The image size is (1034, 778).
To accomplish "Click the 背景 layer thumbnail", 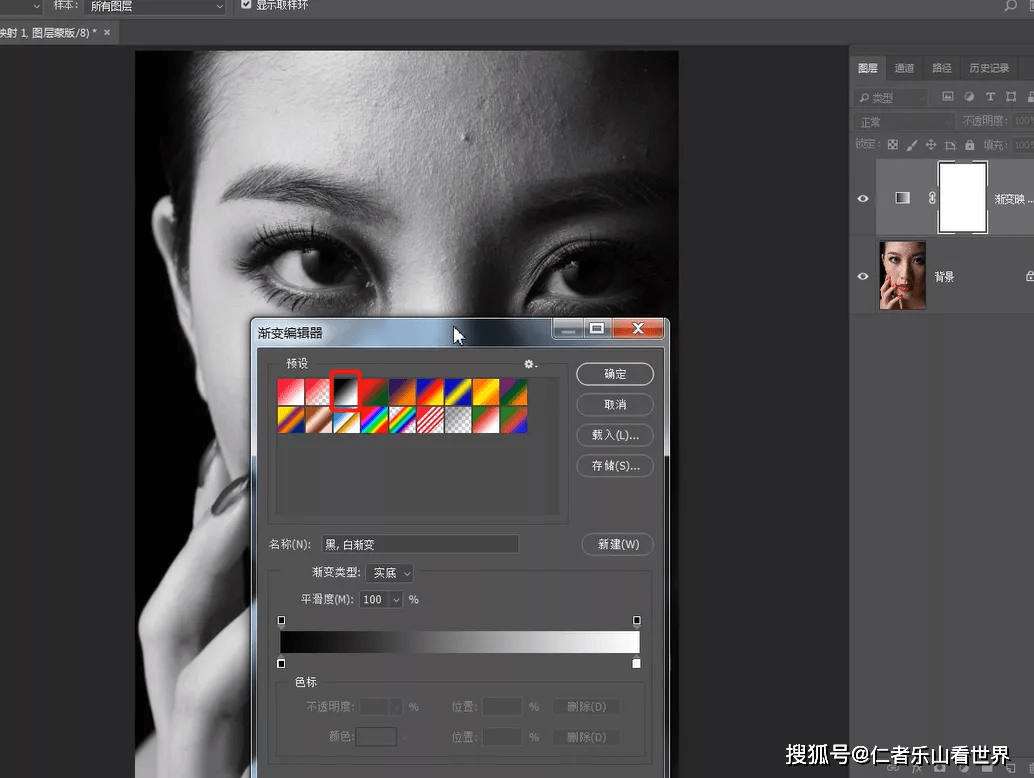I will 902,275.
